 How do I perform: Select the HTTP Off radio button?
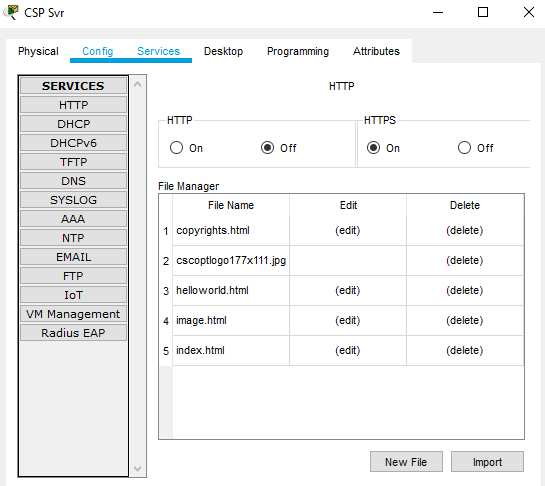coord(267,148)
